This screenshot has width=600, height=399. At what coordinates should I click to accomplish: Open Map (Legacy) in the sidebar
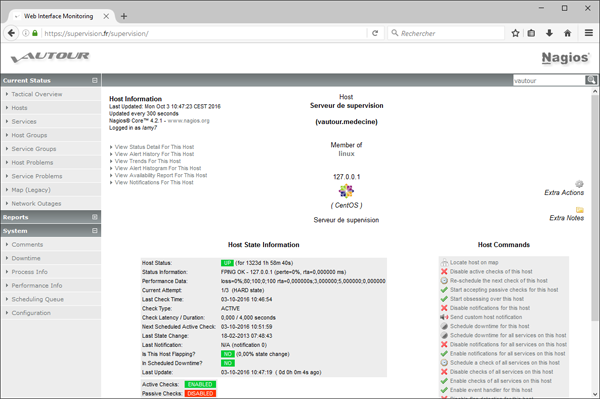click(31, 190)
